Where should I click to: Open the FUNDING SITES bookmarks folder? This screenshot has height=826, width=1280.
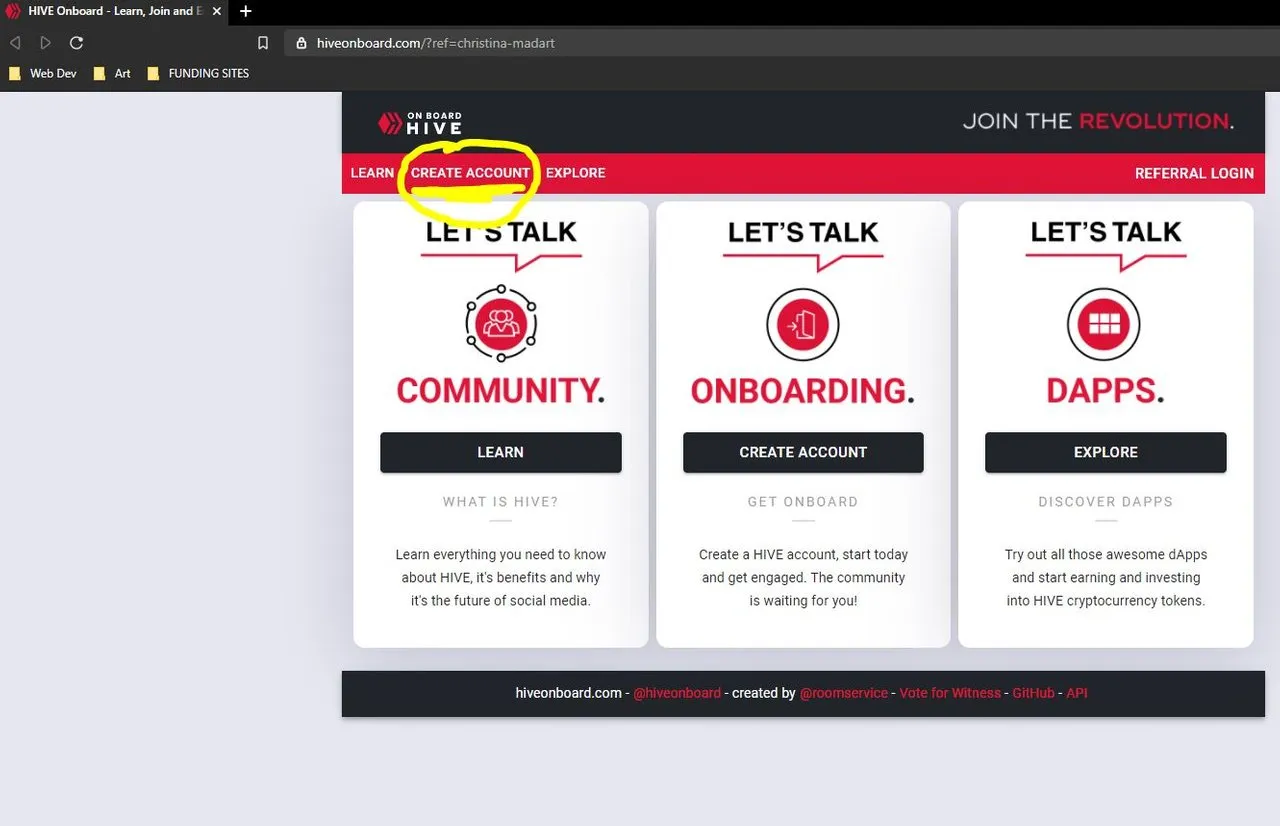click(198, 73)
